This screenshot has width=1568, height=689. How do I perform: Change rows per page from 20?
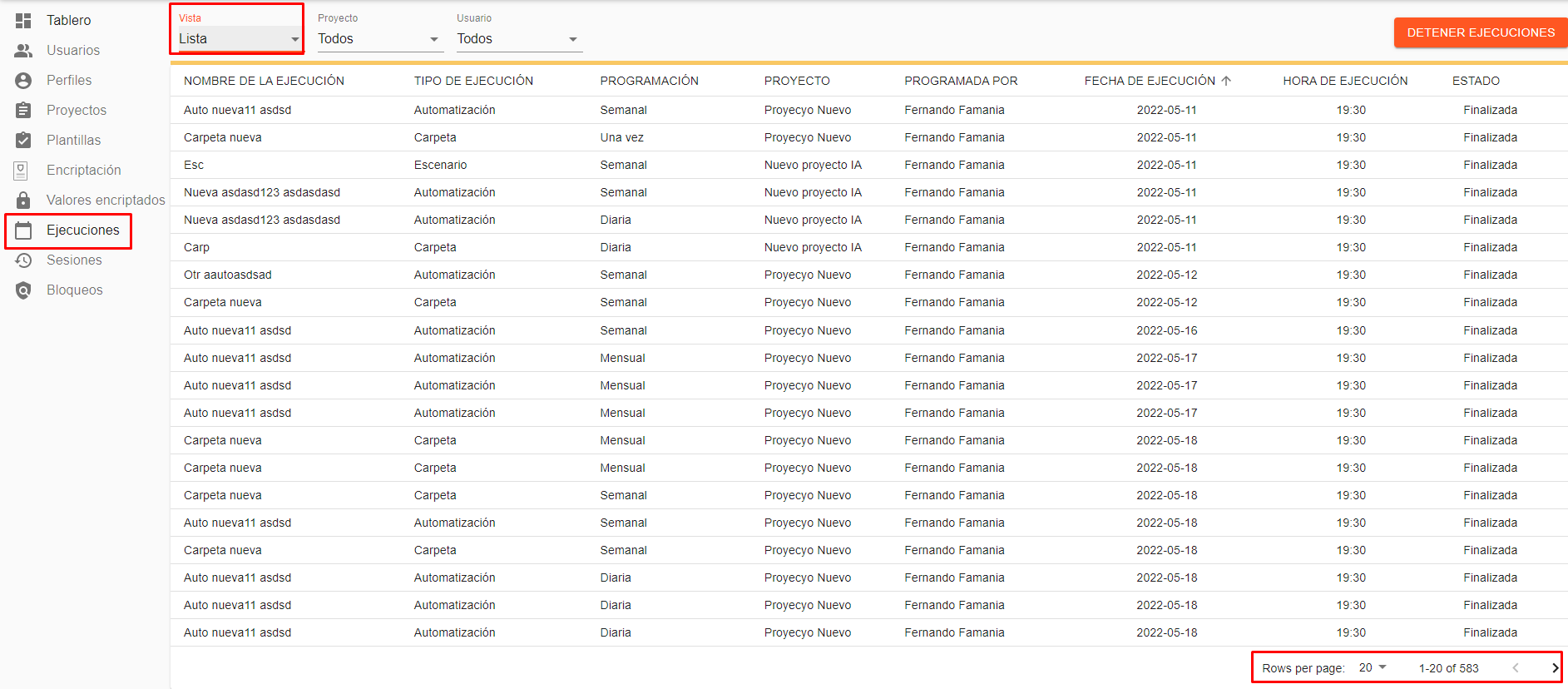point(1373,667)
